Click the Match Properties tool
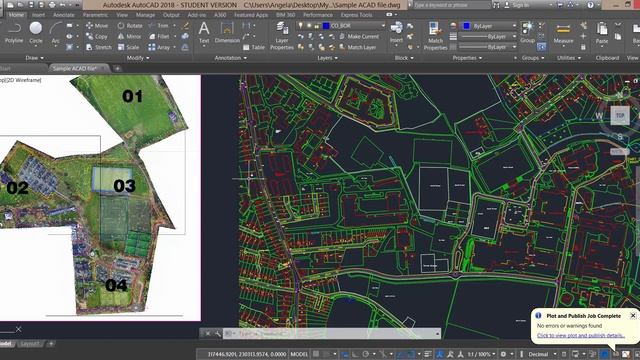 435,36
